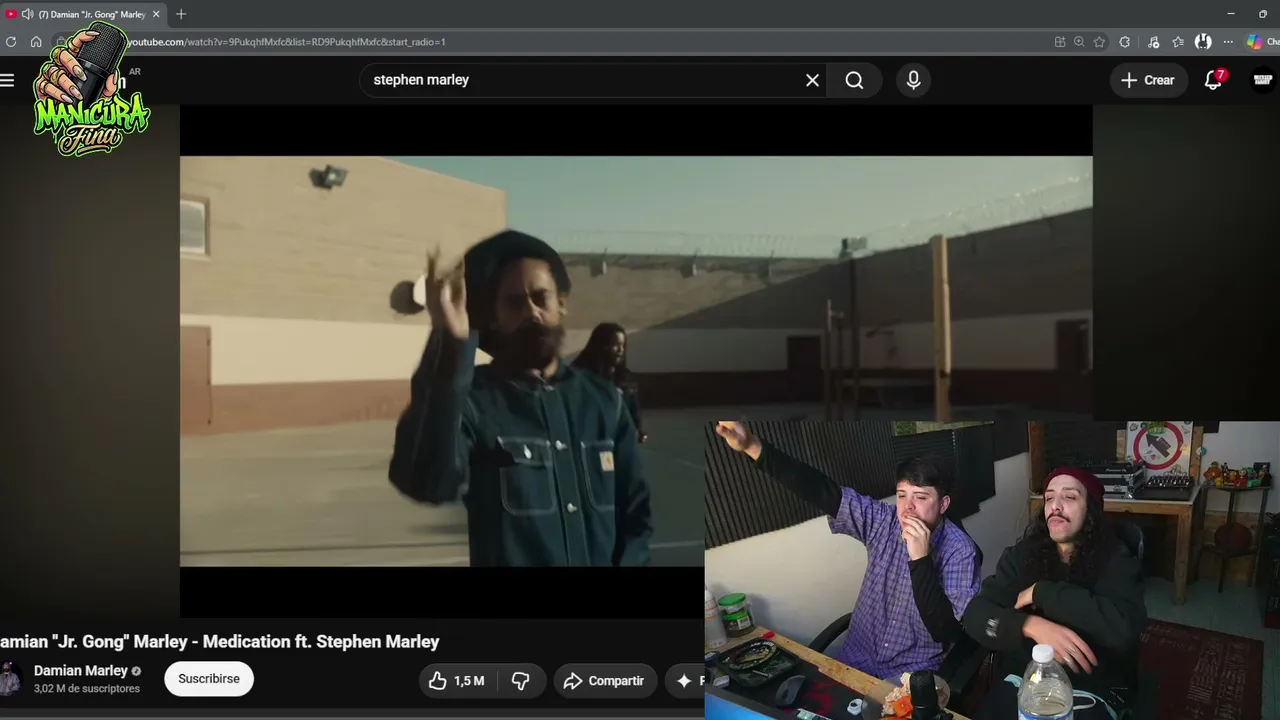Reload the page with the refresh icon
This screenshot has width=1280, height=720.
[11, 42]
